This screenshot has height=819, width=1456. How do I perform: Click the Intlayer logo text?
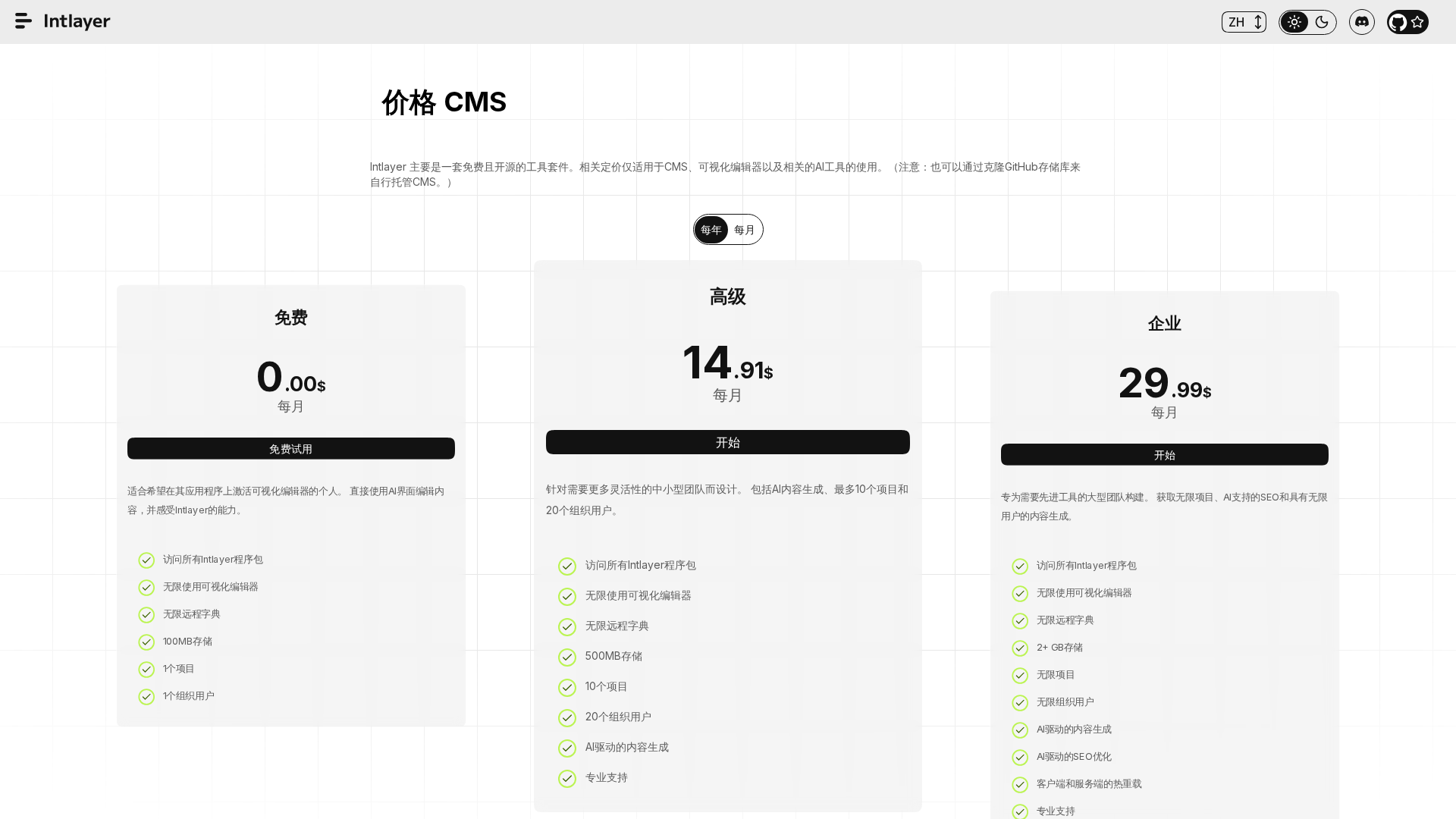pyautogui.click(x=77, y=21)
